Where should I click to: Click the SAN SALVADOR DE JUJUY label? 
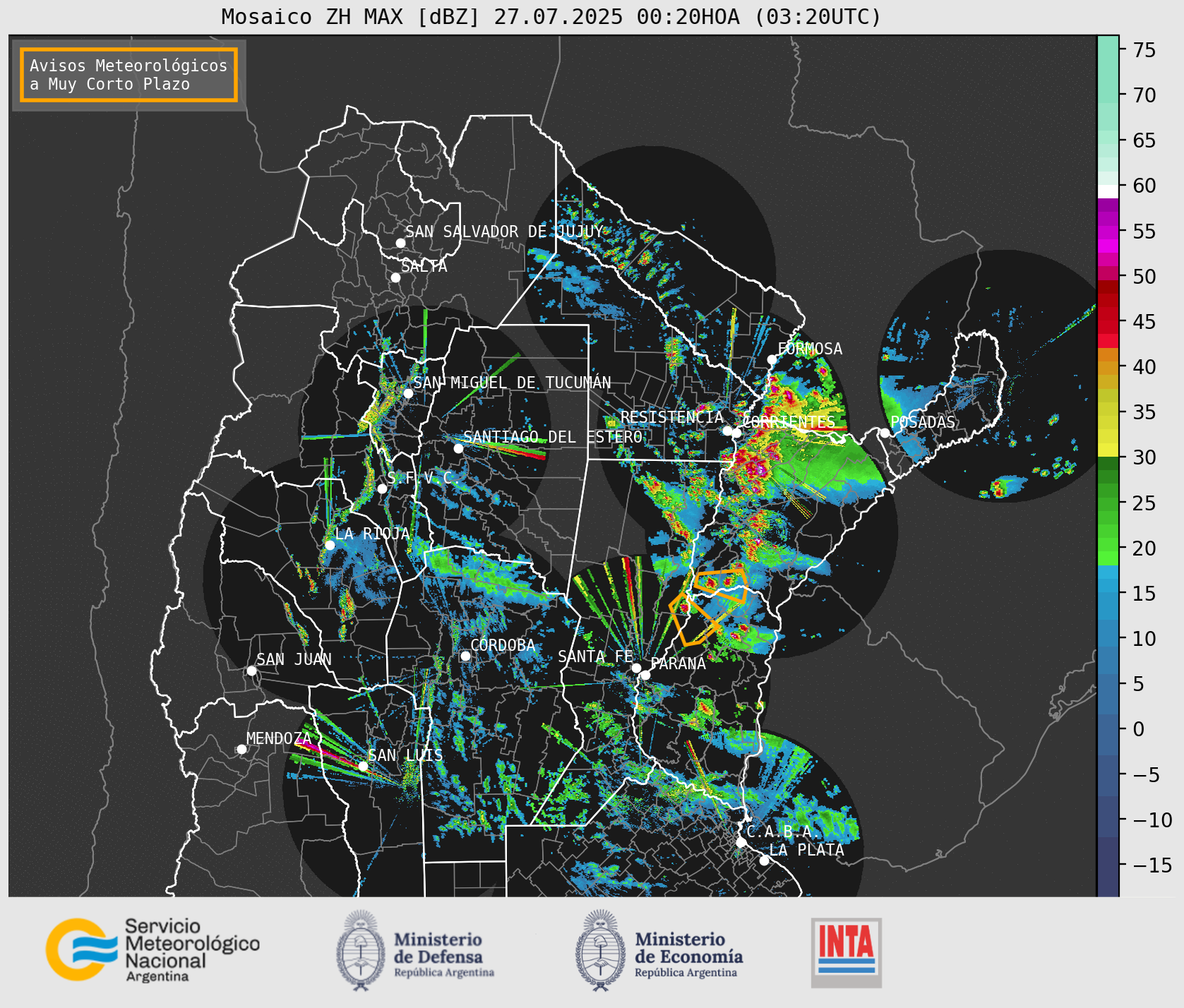504,232
